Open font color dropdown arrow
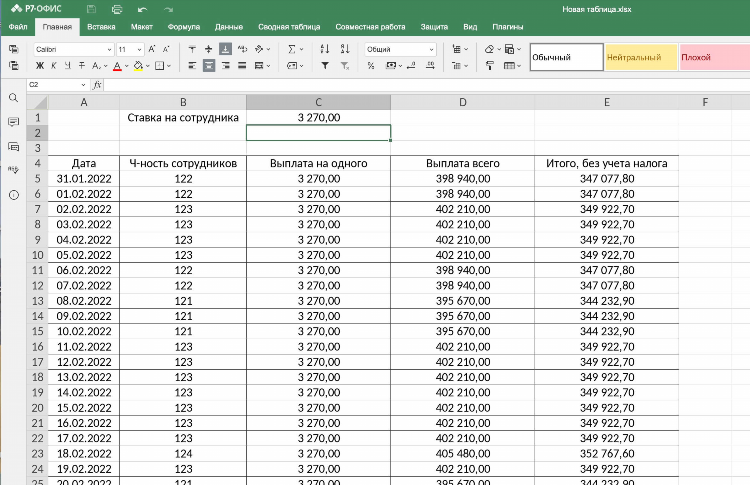 (x=127, y=66)
